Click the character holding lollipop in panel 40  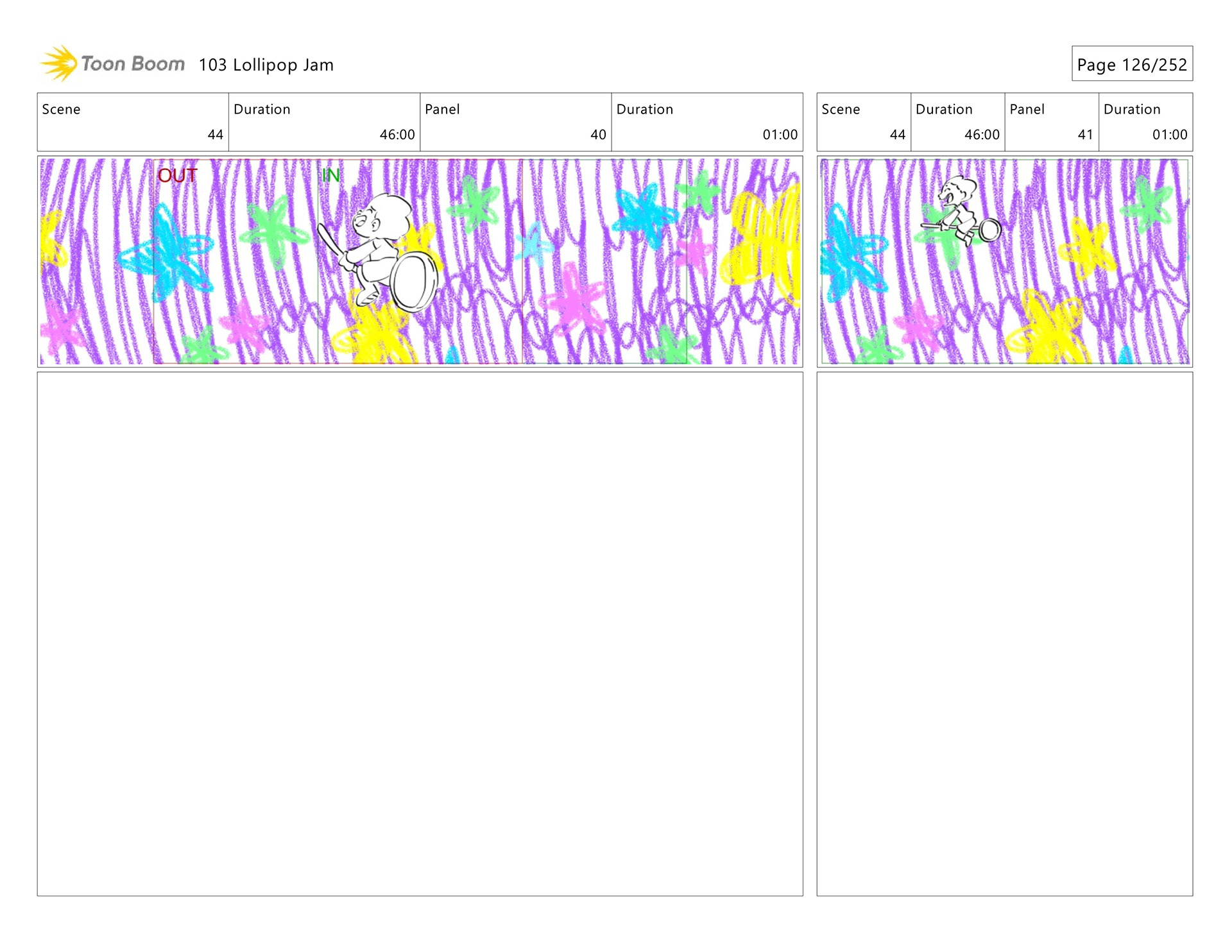(375, 247)
